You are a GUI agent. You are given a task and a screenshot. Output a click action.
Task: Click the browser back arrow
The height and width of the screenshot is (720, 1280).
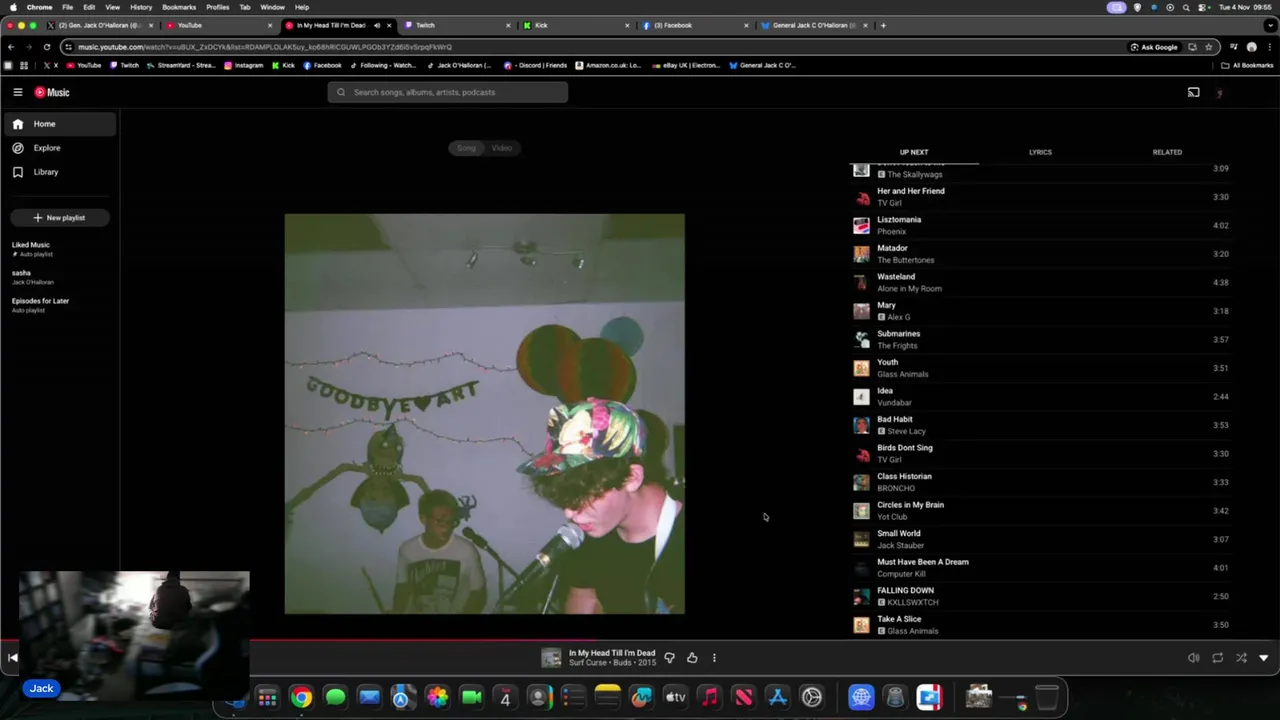point(11,47)
